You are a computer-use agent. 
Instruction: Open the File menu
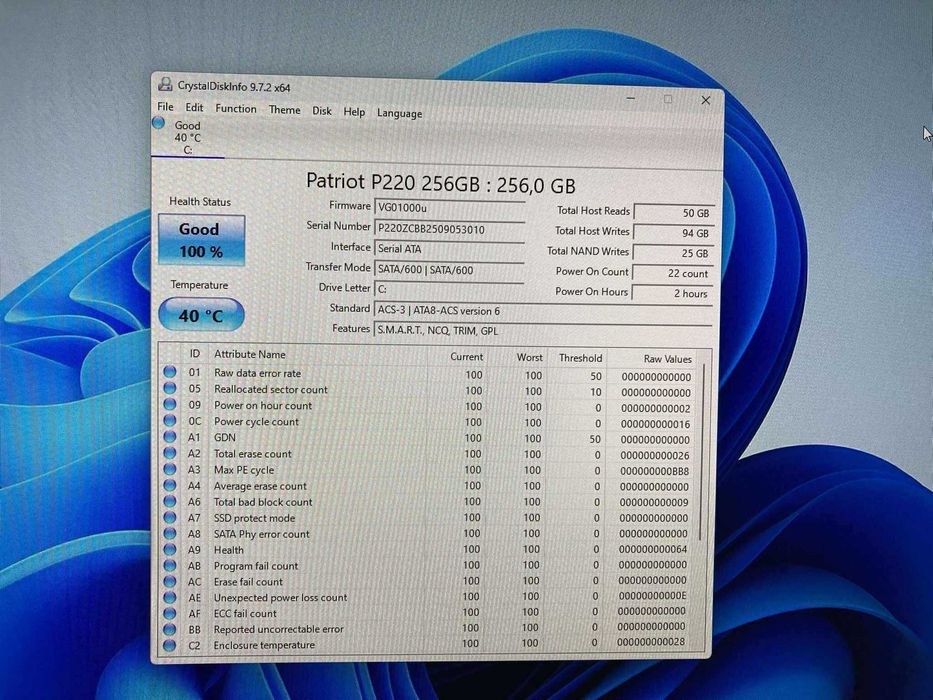165,107
